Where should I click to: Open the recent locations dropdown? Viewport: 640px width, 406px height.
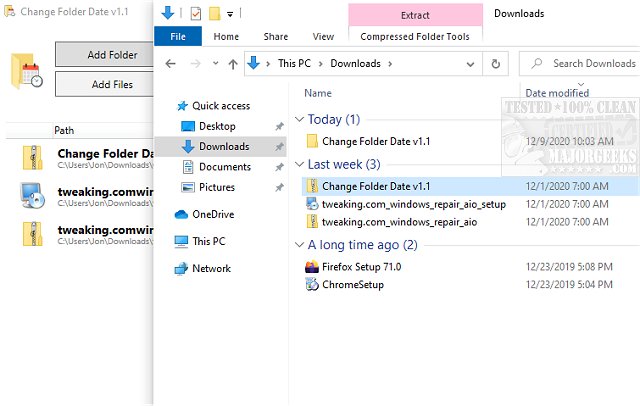click(x=216, y=63)
